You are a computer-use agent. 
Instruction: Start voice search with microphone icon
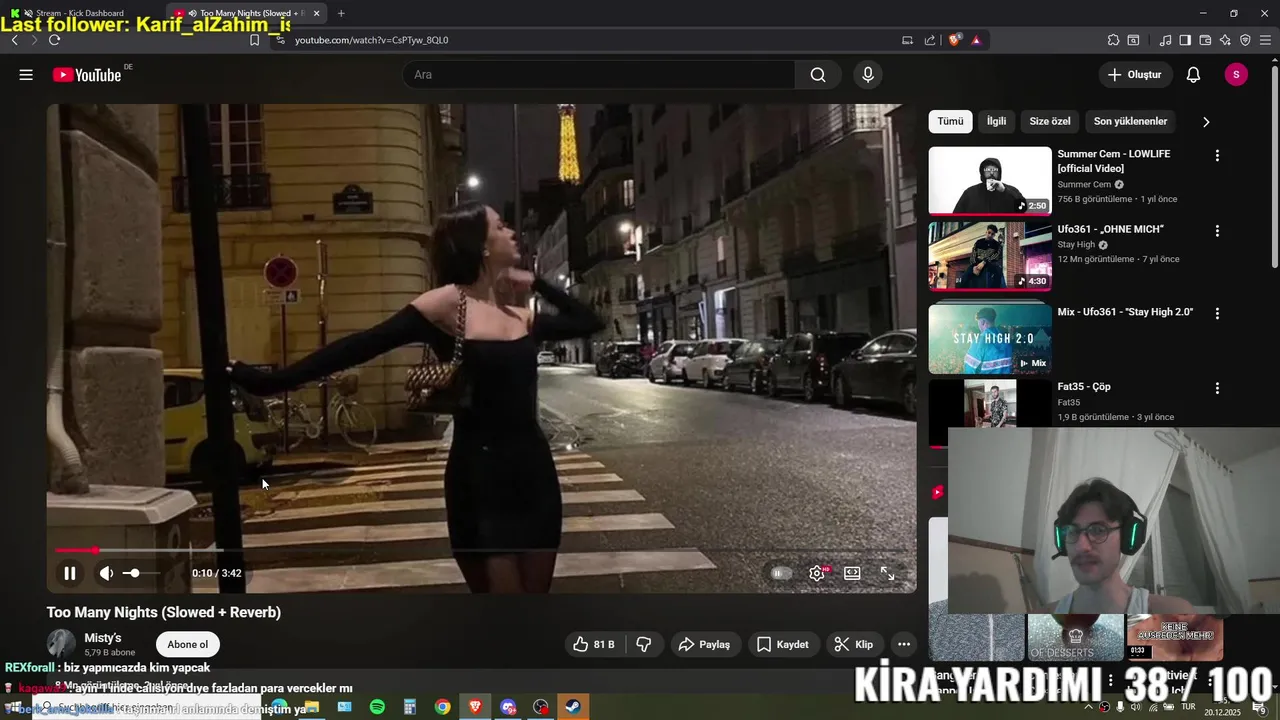[x=867, y=75]
